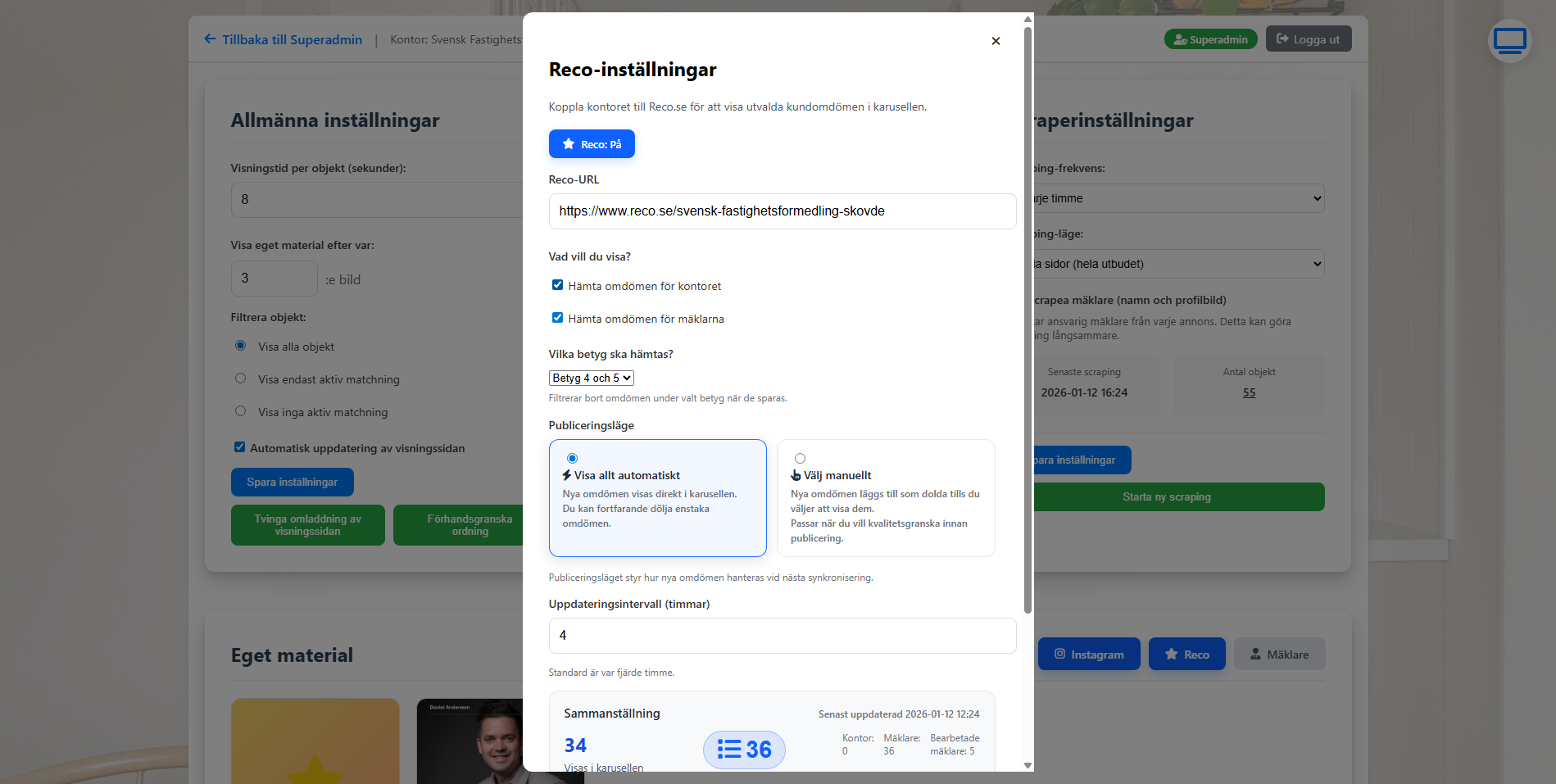Click Visningstid per objekt field
1556x784 pixels.
click(x=377, y=200)
